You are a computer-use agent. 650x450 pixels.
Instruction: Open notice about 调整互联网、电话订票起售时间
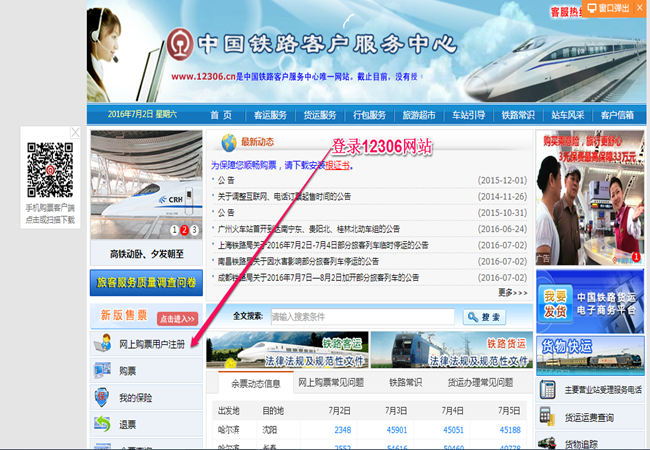(x=284, y=196)
